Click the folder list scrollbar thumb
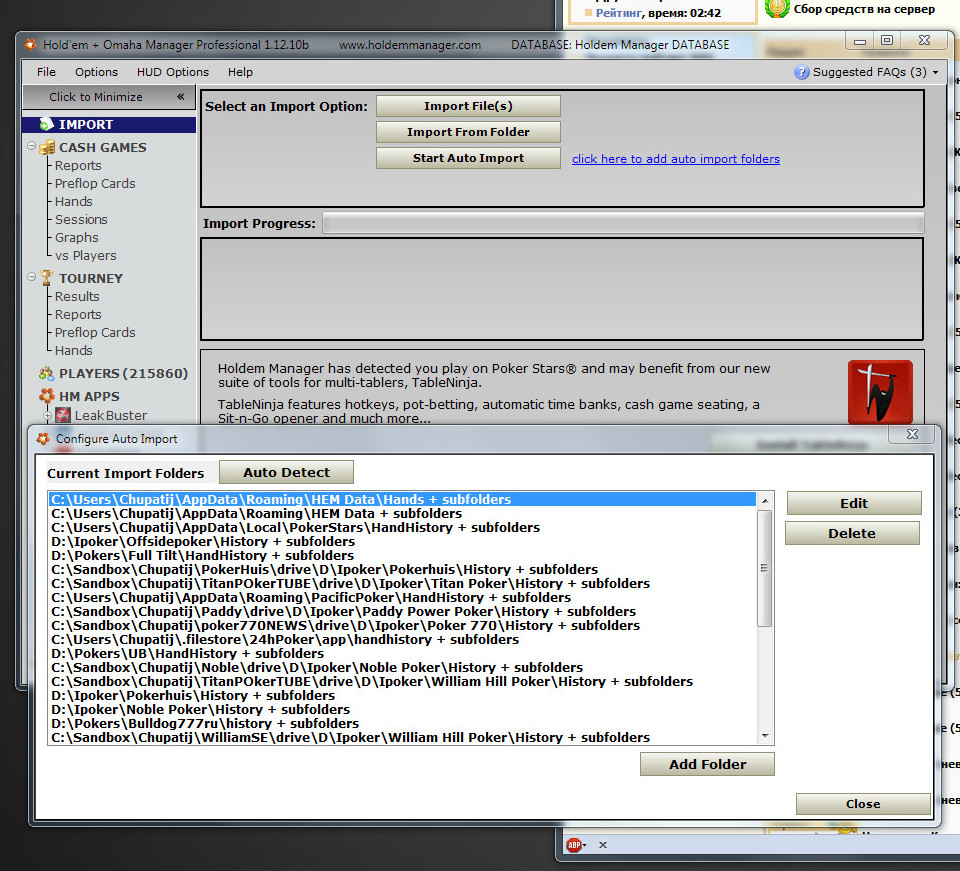The image size is (960, 871). [765, 569]
